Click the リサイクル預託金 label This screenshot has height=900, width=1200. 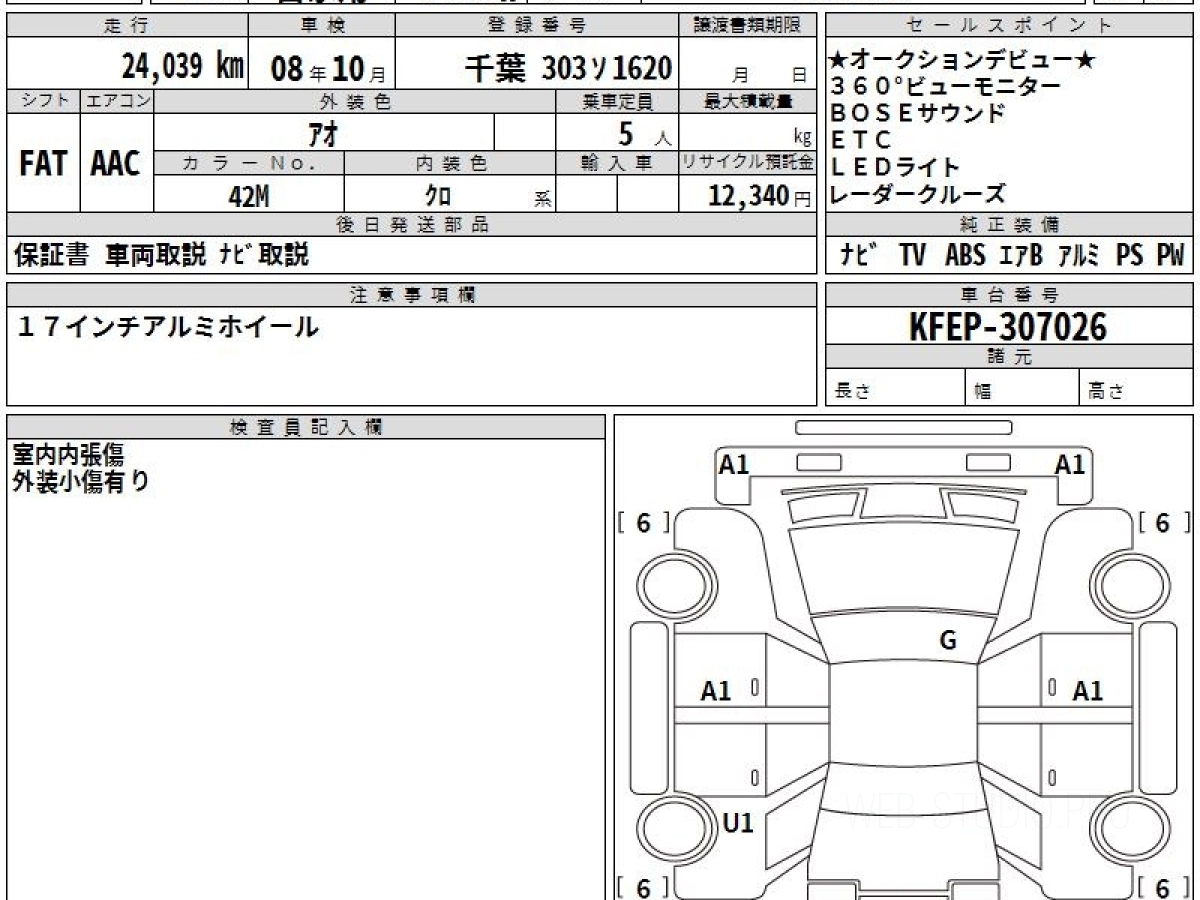(749, 163)
